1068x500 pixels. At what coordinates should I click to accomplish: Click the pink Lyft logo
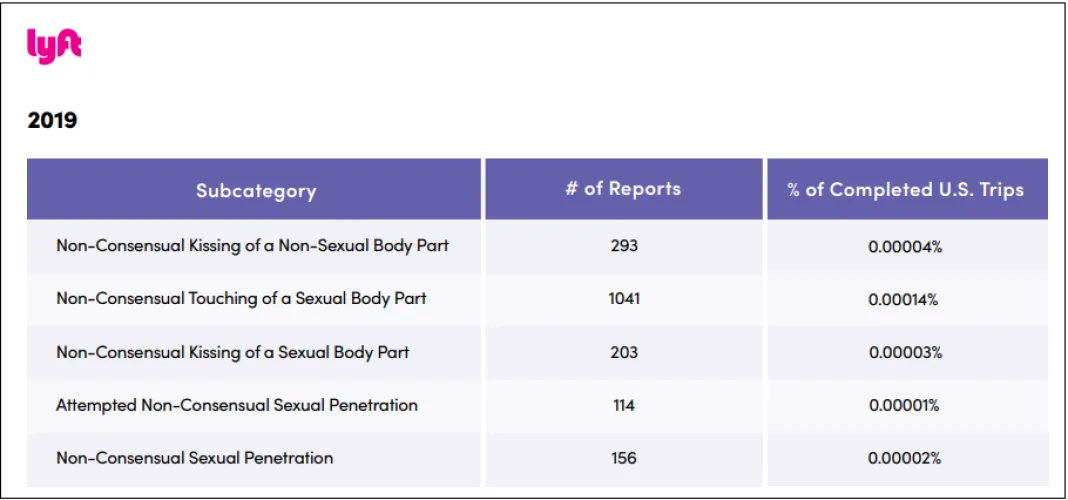tap(54, 47)
